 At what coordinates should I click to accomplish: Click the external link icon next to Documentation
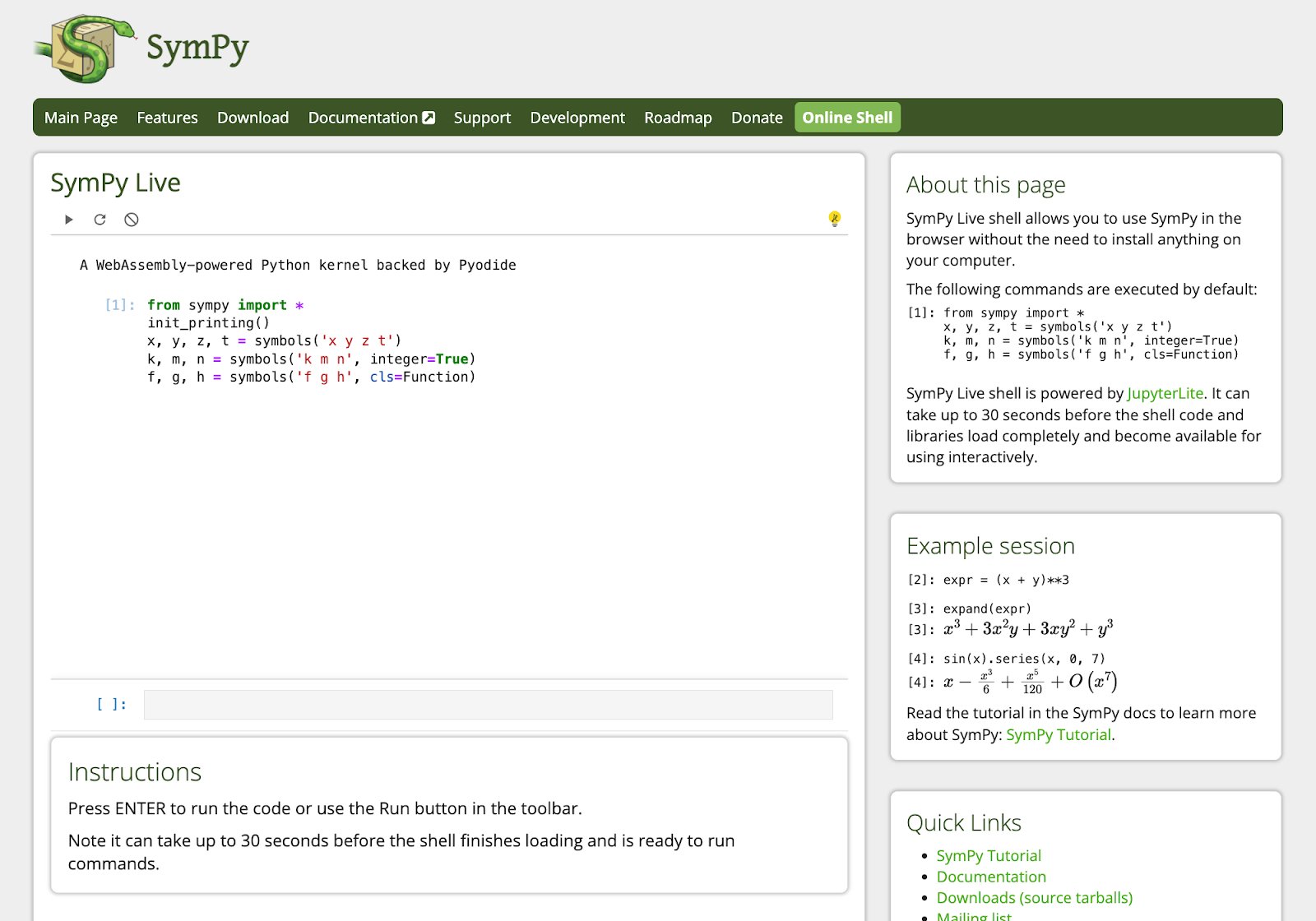point(429,118)
